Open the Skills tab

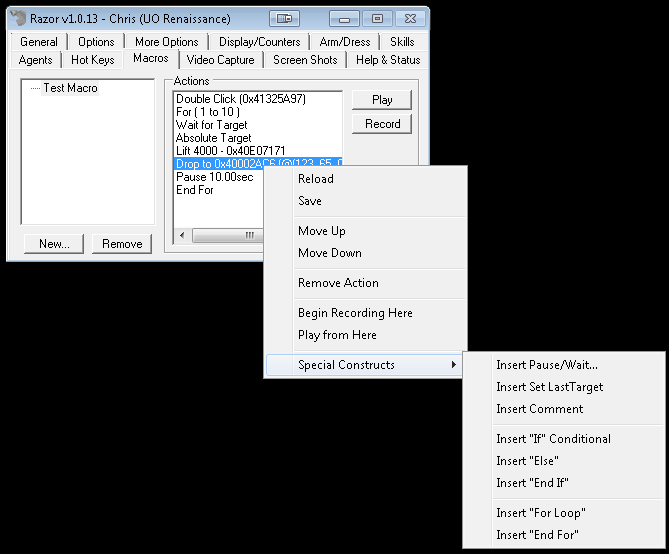pos(402,42)
